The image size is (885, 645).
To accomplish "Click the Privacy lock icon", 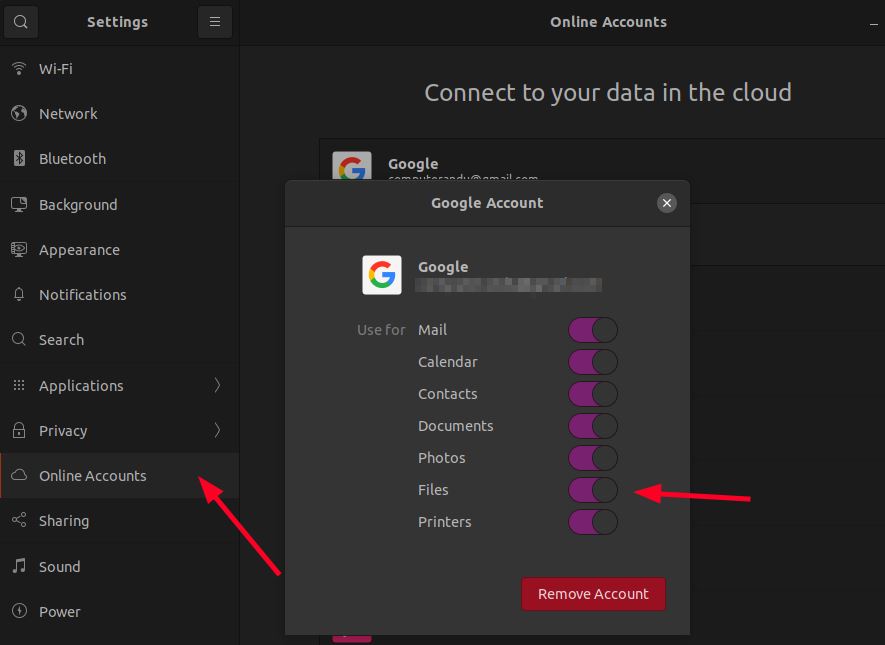I will click(x=19, y=430).
